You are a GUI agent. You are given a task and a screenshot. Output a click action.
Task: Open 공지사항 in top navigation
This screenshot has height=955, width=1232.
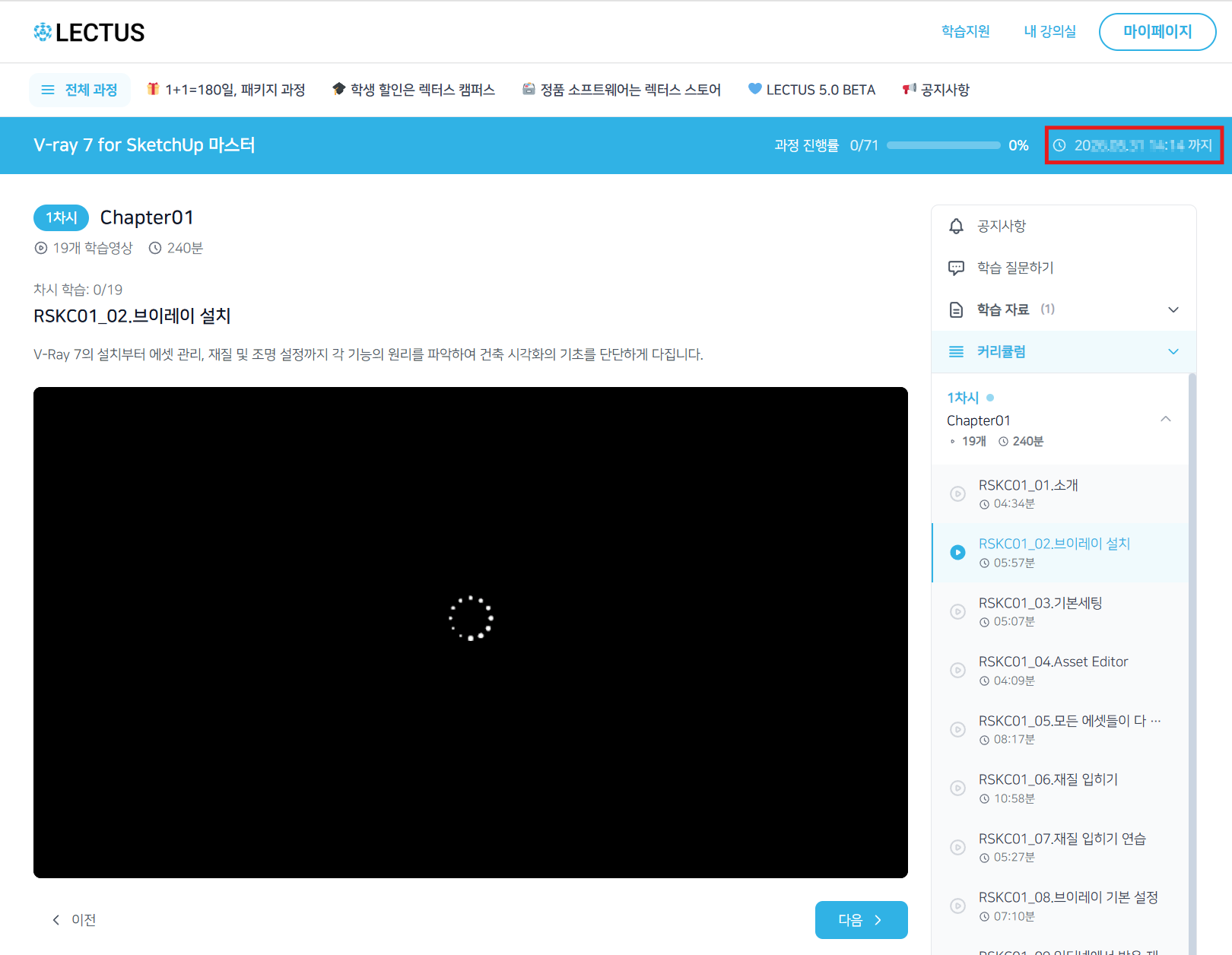pyautogui.click(x=936, y=90)
